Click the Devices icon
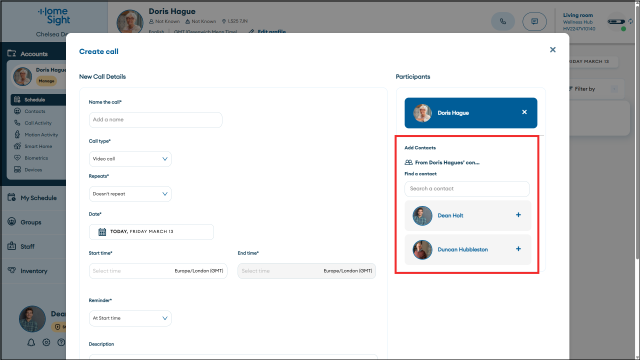 17,169
